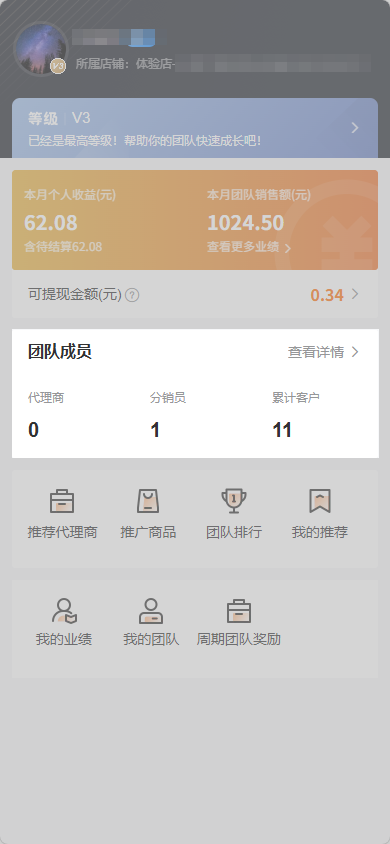
Task: Click the help question mark beside 可提现金额
Action: tap(132, 295)
